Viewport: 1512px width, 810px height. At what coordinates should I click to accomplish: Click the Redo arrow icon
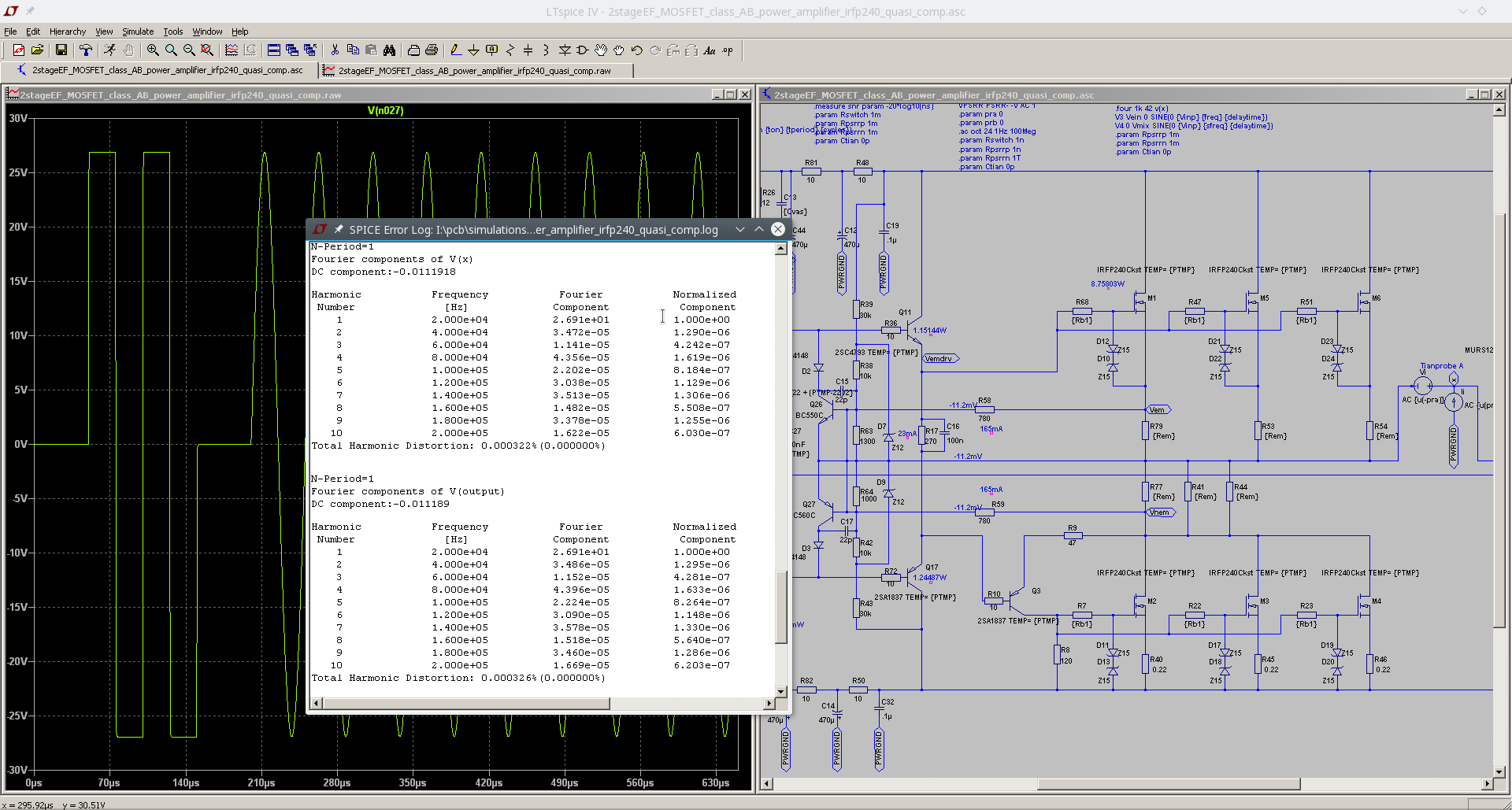click(655, 50)
